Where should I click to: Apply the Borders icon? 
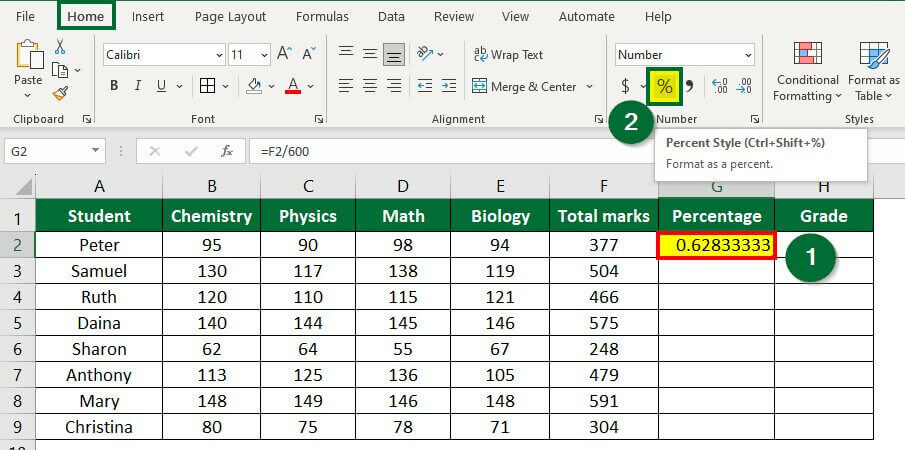click(x=207, y=86)
